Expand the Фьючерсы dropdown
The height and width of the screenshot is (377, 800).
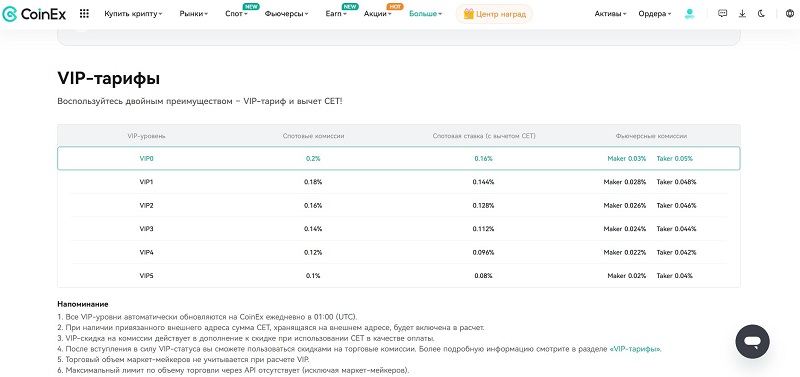point(286,14)
